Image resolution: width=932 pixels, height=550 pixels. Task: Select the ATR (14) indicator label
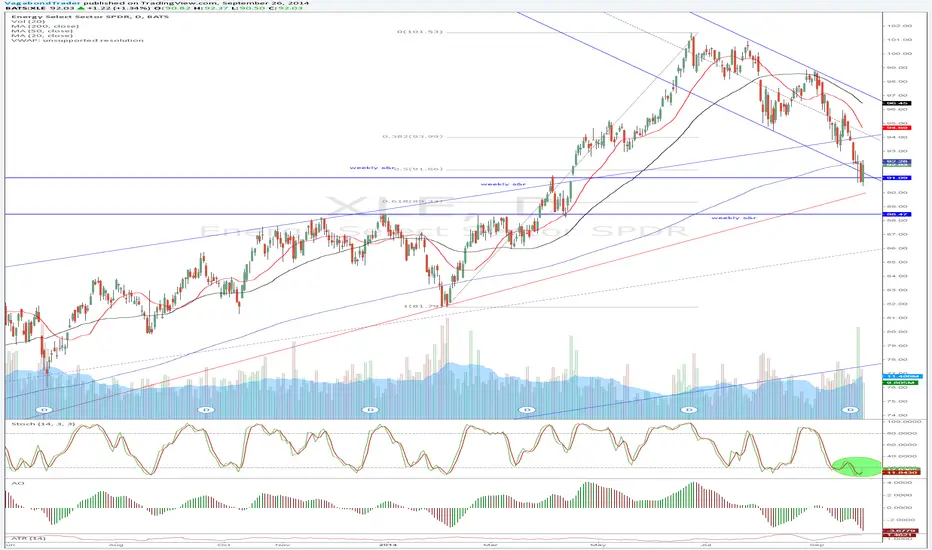coord(29,538)
